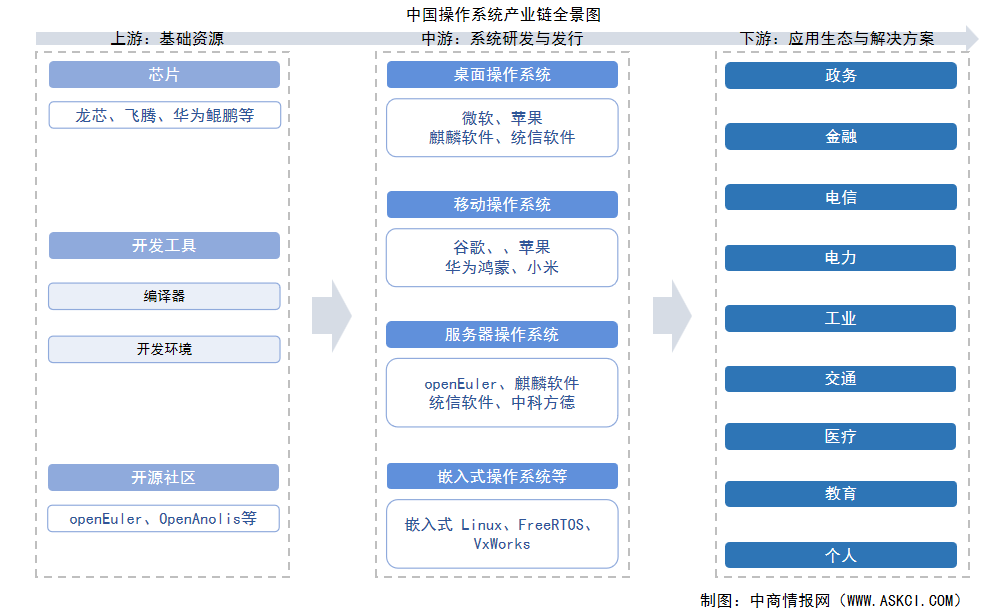Image resolution: width=1005 pixels, height=614 pixels.
Task: Click the 医疗 box
Action: point(840,436)
